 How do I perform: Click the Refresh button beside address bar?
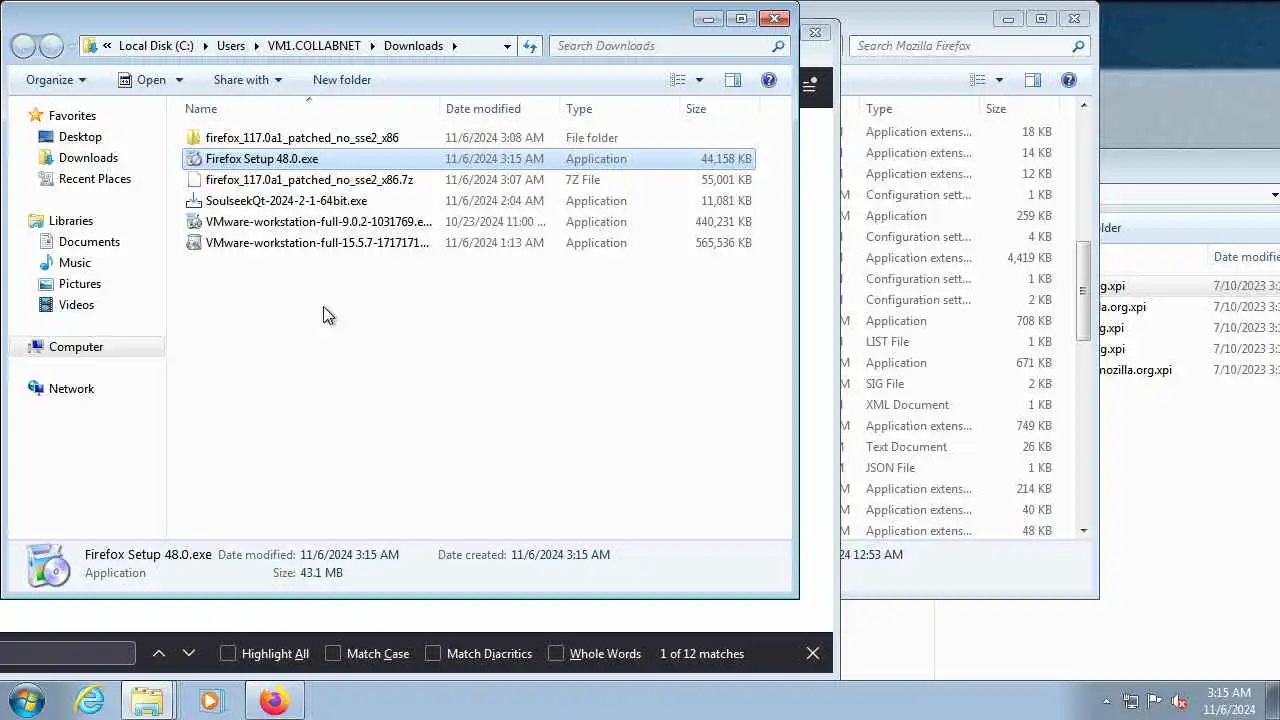click(x=530, y=46)
